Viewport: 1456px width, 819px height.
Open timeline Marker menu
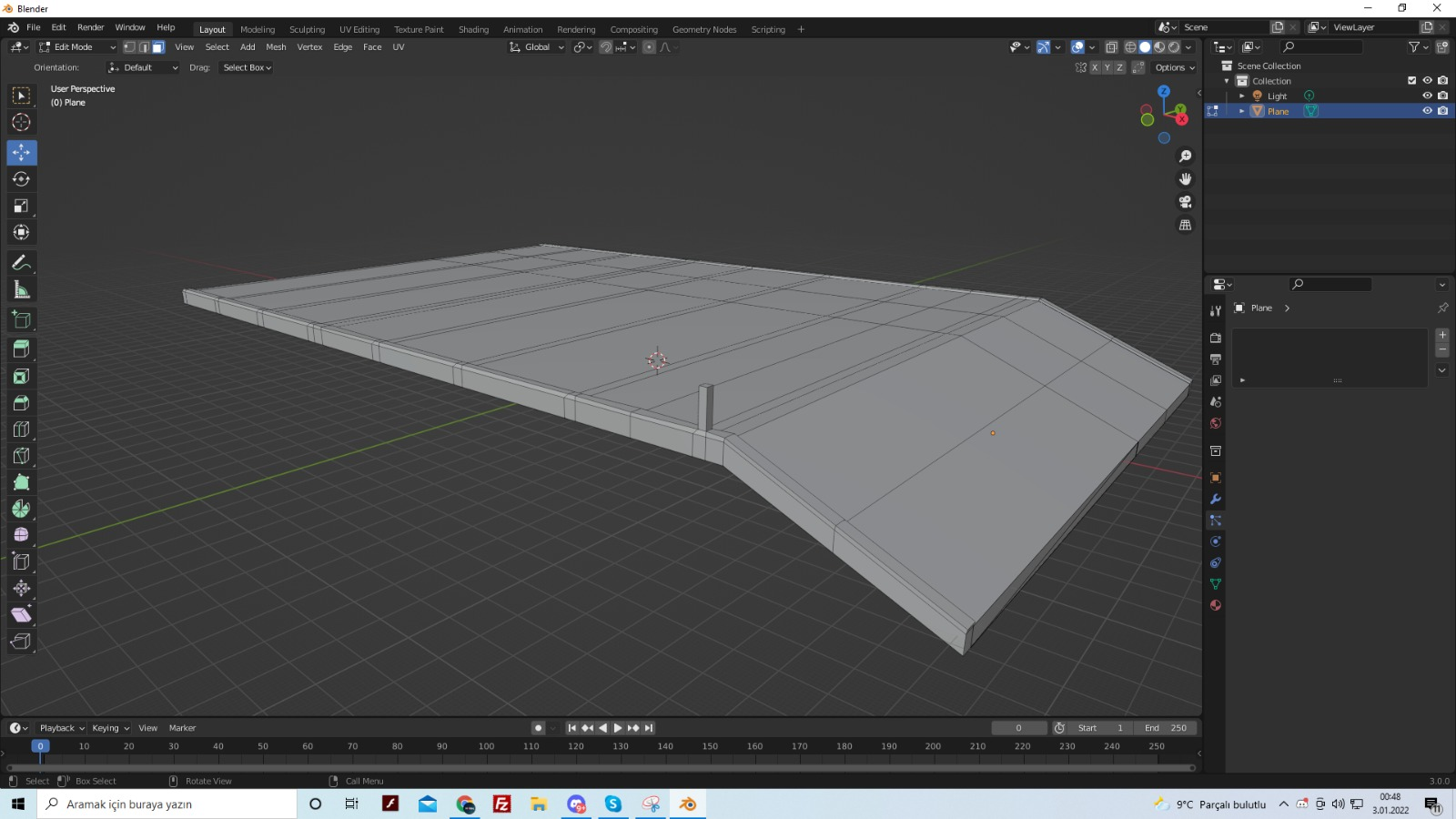182,728
